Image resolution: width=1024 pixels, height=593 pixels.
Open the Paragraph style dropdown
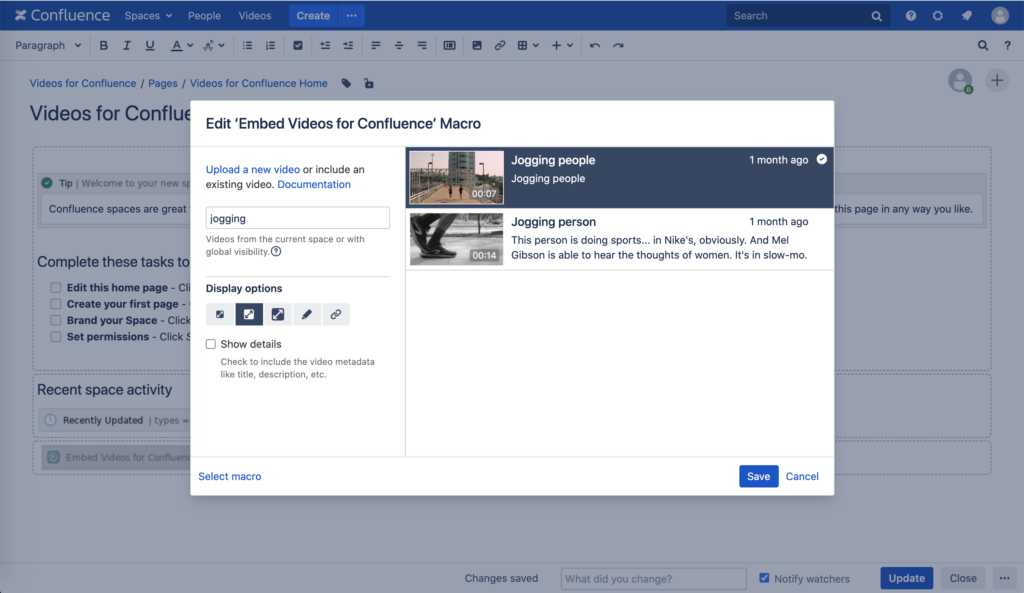pyautogui.click(x=48, y=46)
